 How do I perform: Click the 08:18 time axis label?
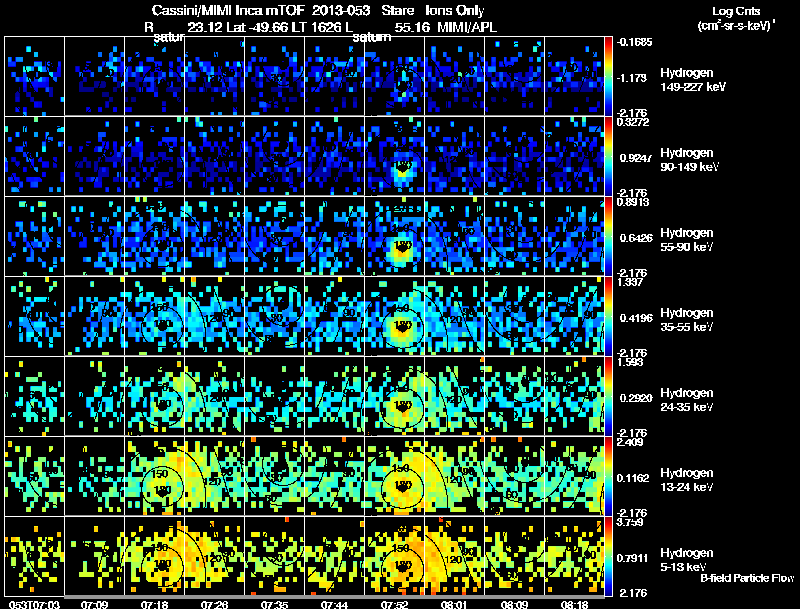[574, 604]
